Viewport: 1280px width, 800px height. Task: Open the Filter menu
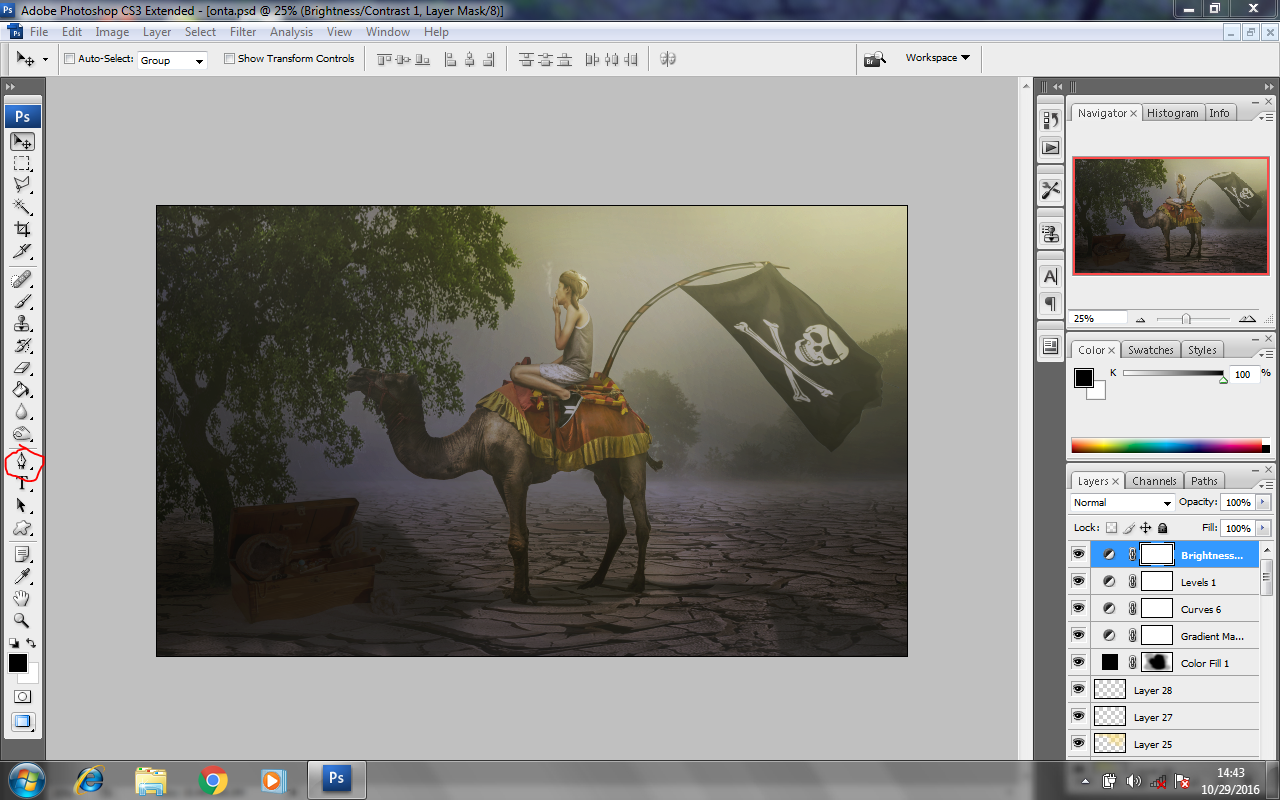pyautogui.click(x=242, y=31)
